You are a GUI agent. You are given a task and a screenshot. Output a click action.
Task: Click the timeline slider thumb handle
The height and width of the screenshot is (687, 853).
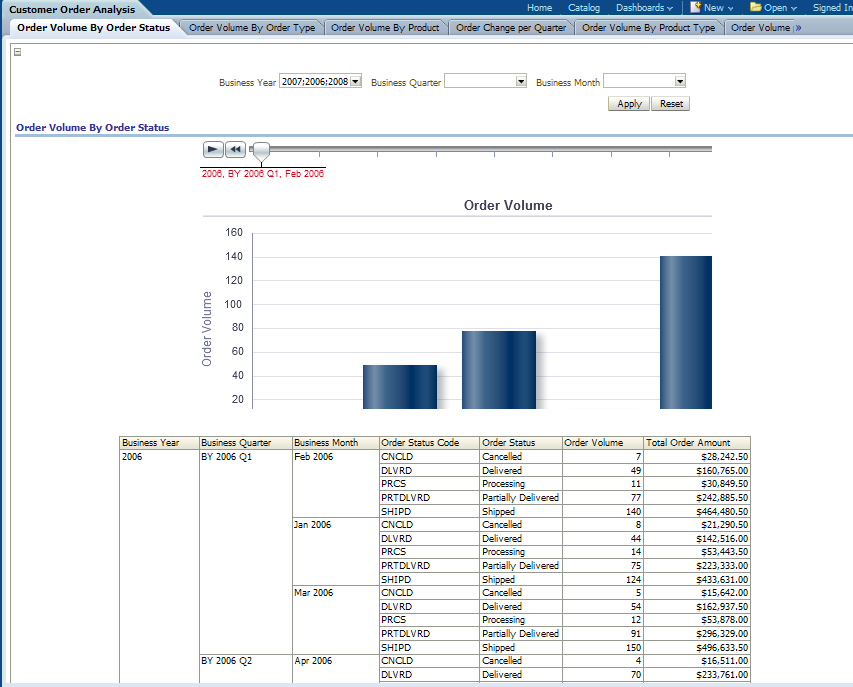click(x=262, y=151)
